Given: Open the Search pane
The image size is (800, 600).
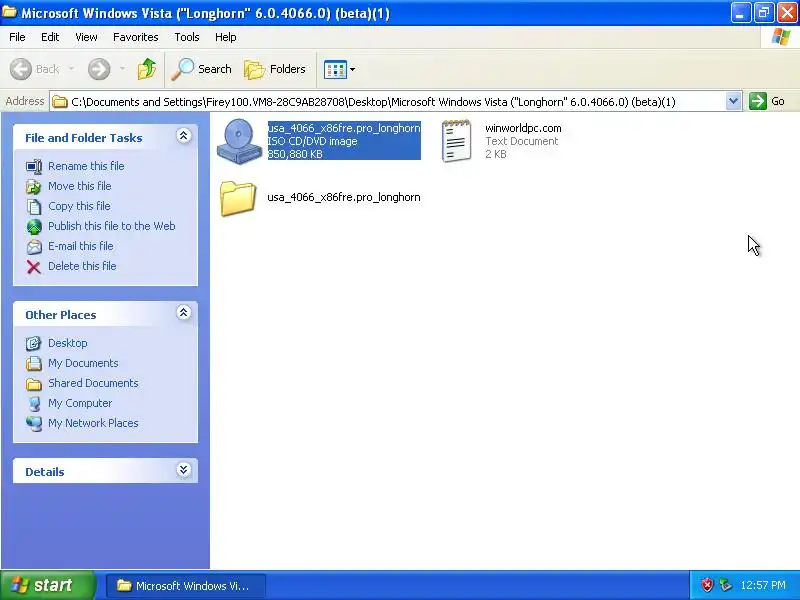Looking at the screenshot, I should (202, 69).
